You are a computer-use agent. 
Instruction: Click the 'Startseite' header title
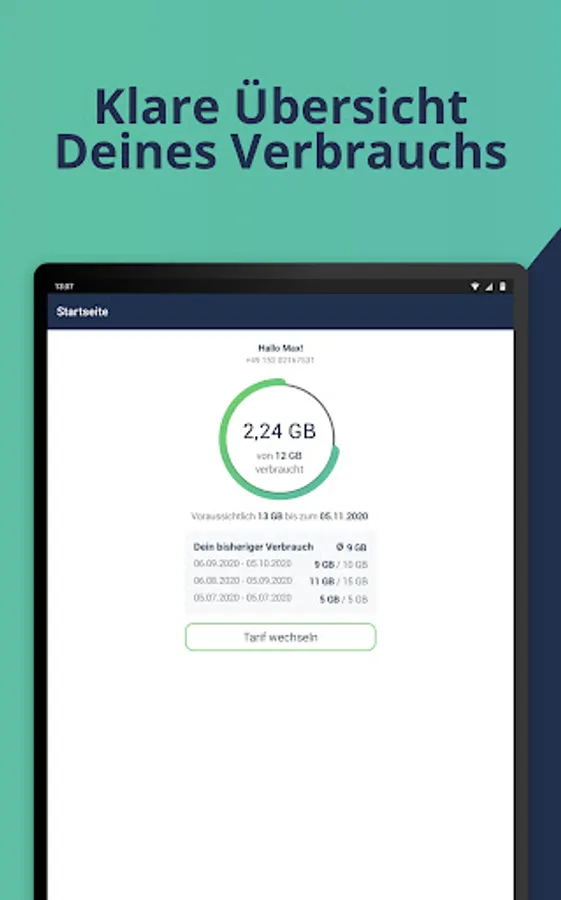click(x=82, y=312)
